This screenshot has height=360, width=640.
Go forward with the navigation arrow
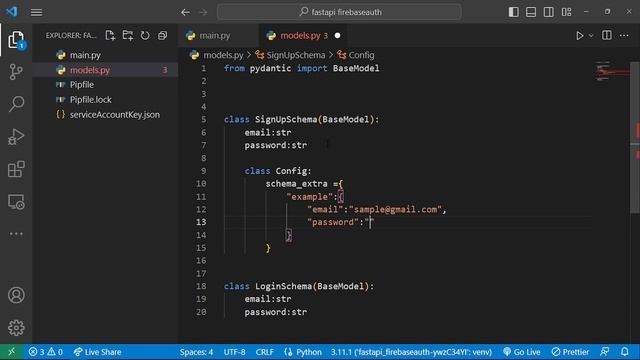coord(203,12)
